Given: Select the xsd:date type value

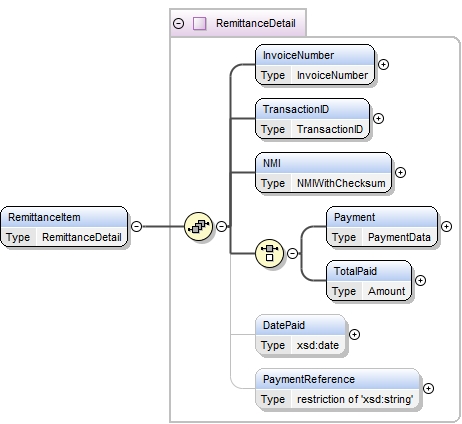Looking at the screenshot, I should click(x=318, y=345).
